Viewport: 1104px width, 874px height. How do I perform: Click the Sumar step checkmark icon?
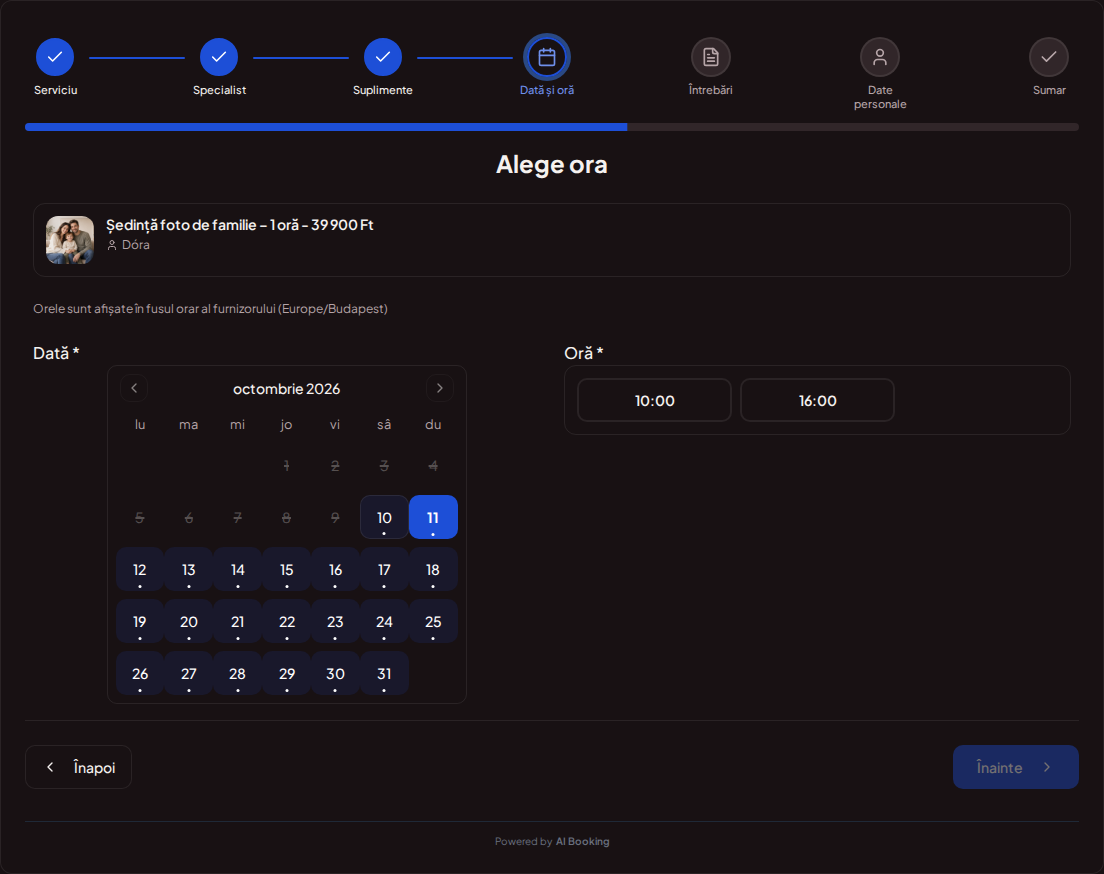1049,57
